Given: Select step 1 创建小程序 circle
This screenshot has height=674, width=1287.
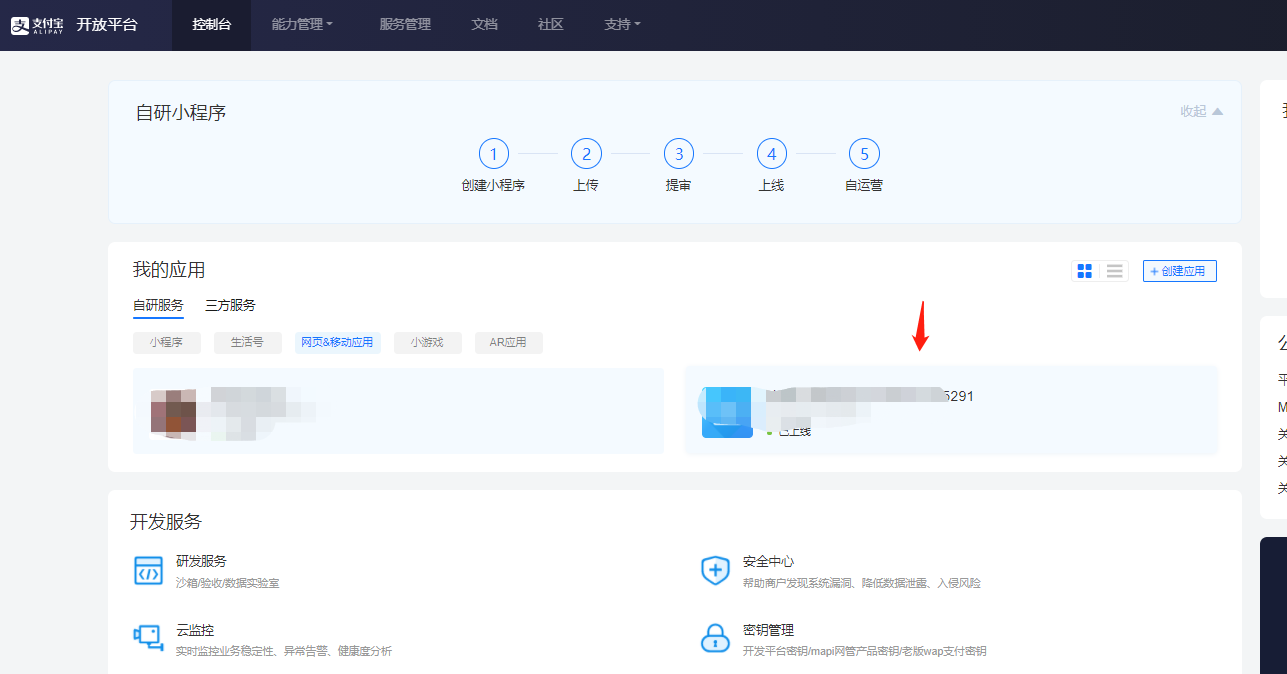Looking at the screenshot, I should [x=493, y=154].
